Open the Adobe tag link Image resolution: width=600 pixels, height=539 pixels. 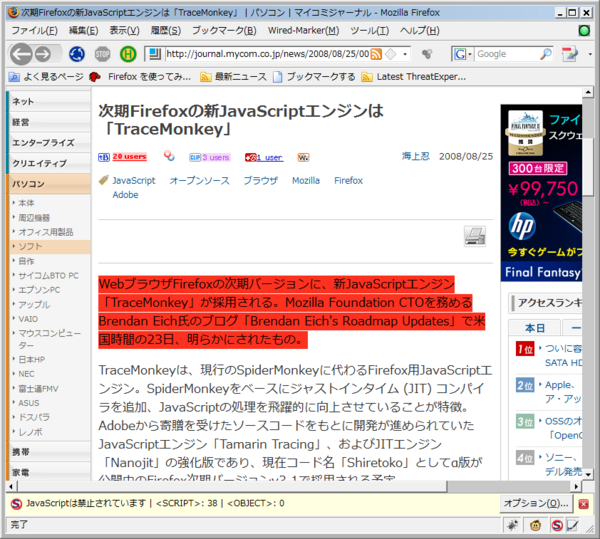[125, 195]
